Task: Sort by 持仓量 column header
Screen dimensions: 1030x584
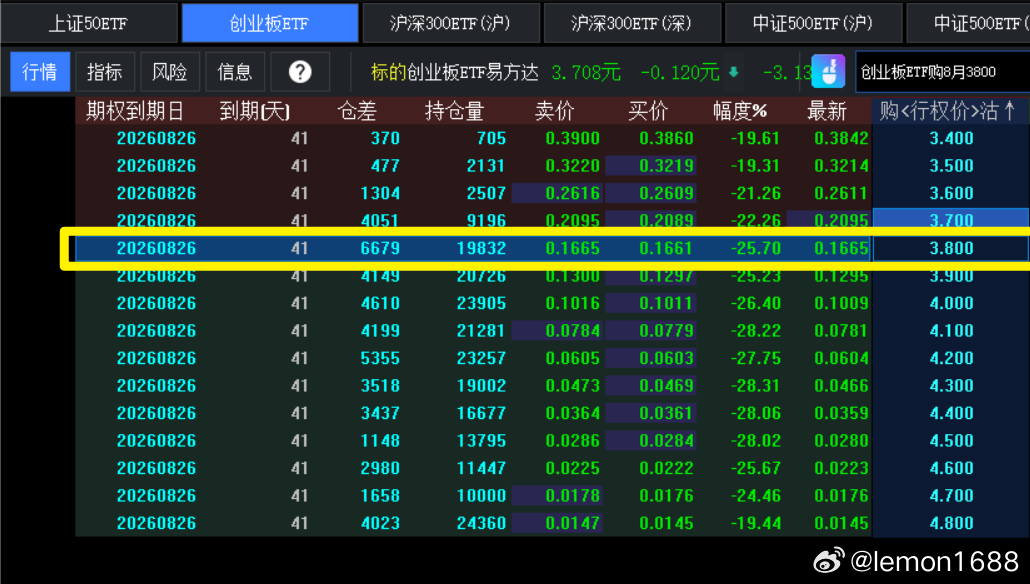Action: pyautogui.click(x=455, y=111)
